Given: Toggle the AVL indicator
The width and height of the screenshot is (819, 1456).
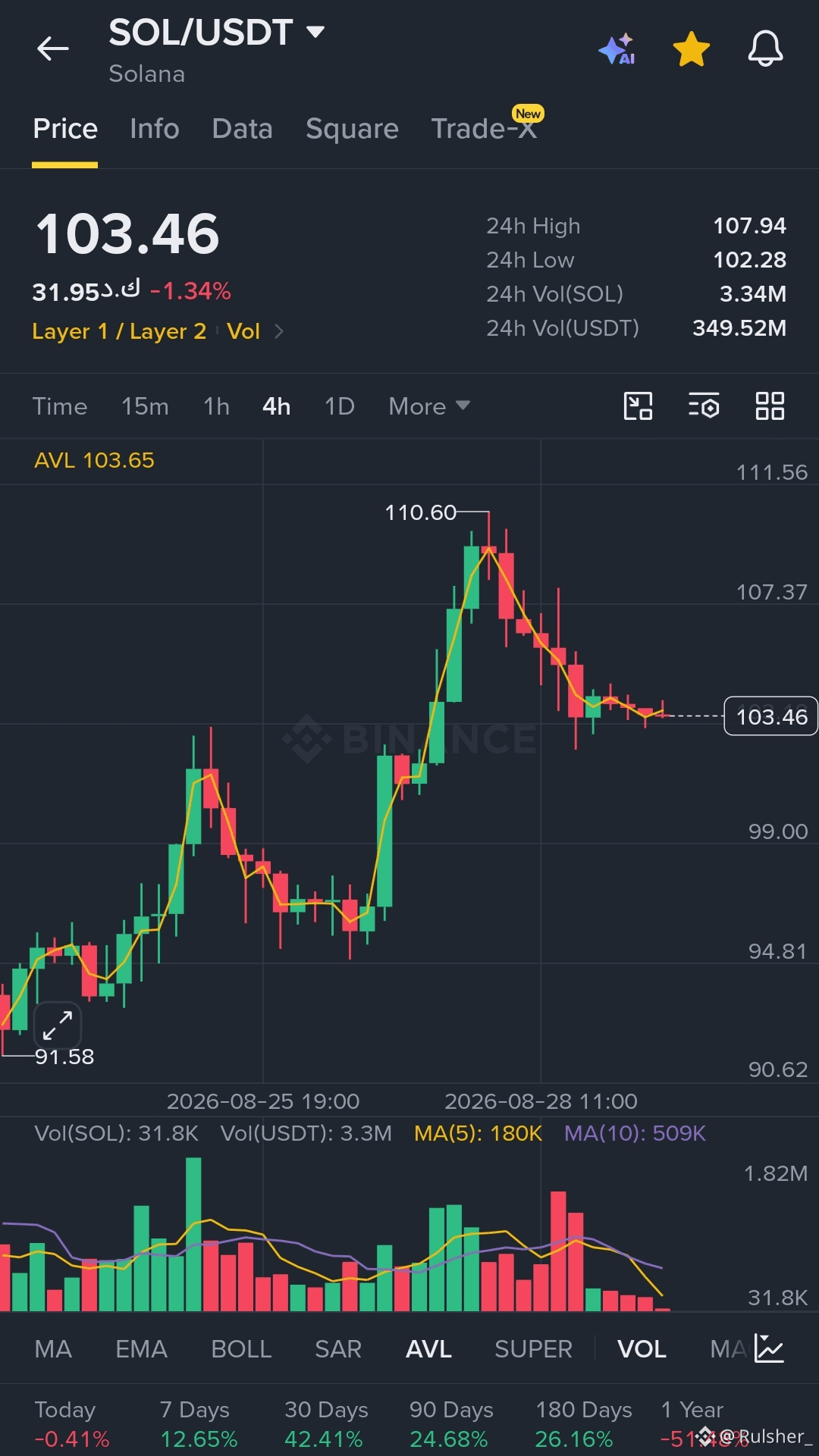Looking at the screenshot, I should click(x=429, y=1349).
